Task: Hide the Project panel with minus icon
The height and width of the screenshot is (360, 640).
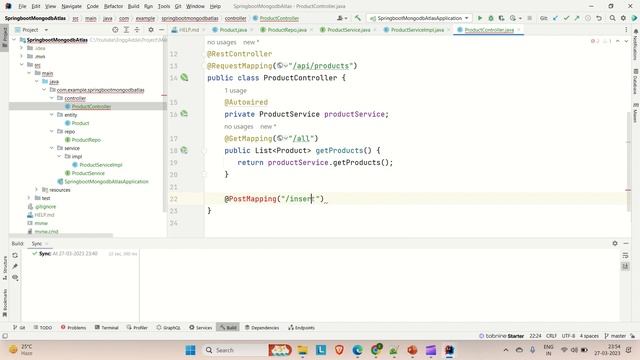Action: point(161,30)
